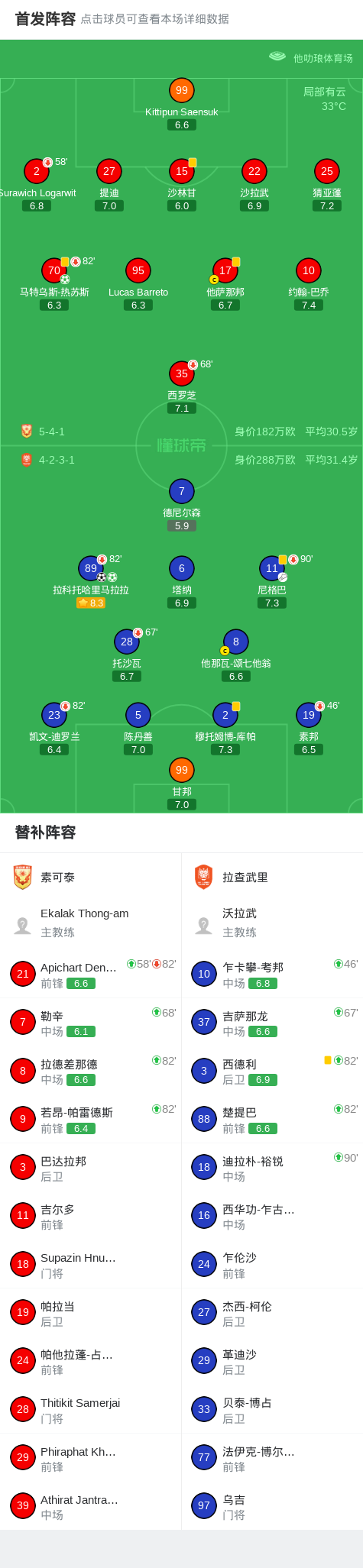Screen dimensions: 363x1568
Task: Click the 素可泰 team crest
Action: point(23,877)
